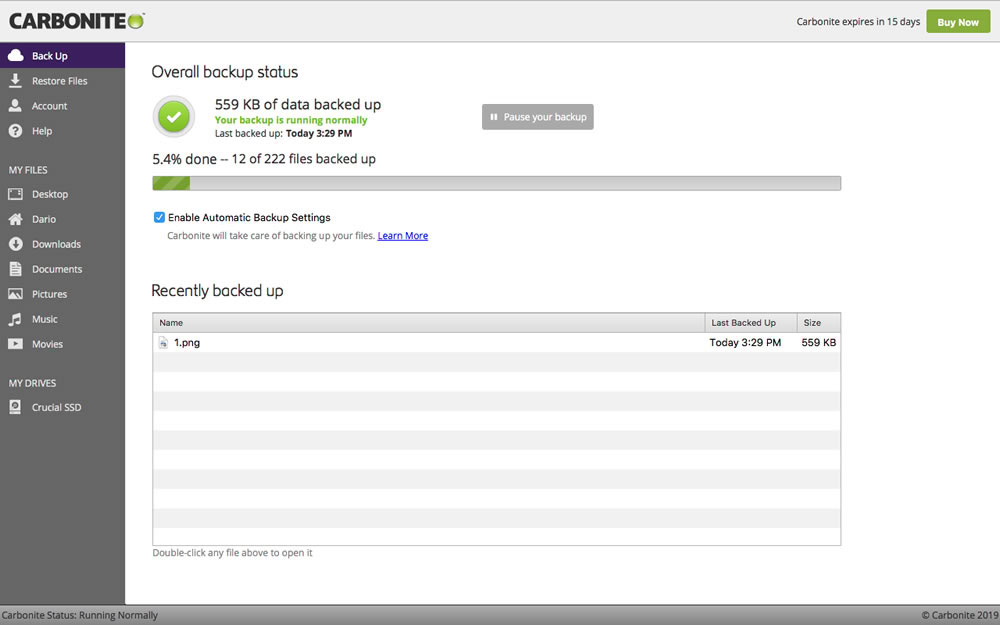Select the Pictures image icon
The width and height of the screenshot is (1000, 625).
click(x=15, y=294)
